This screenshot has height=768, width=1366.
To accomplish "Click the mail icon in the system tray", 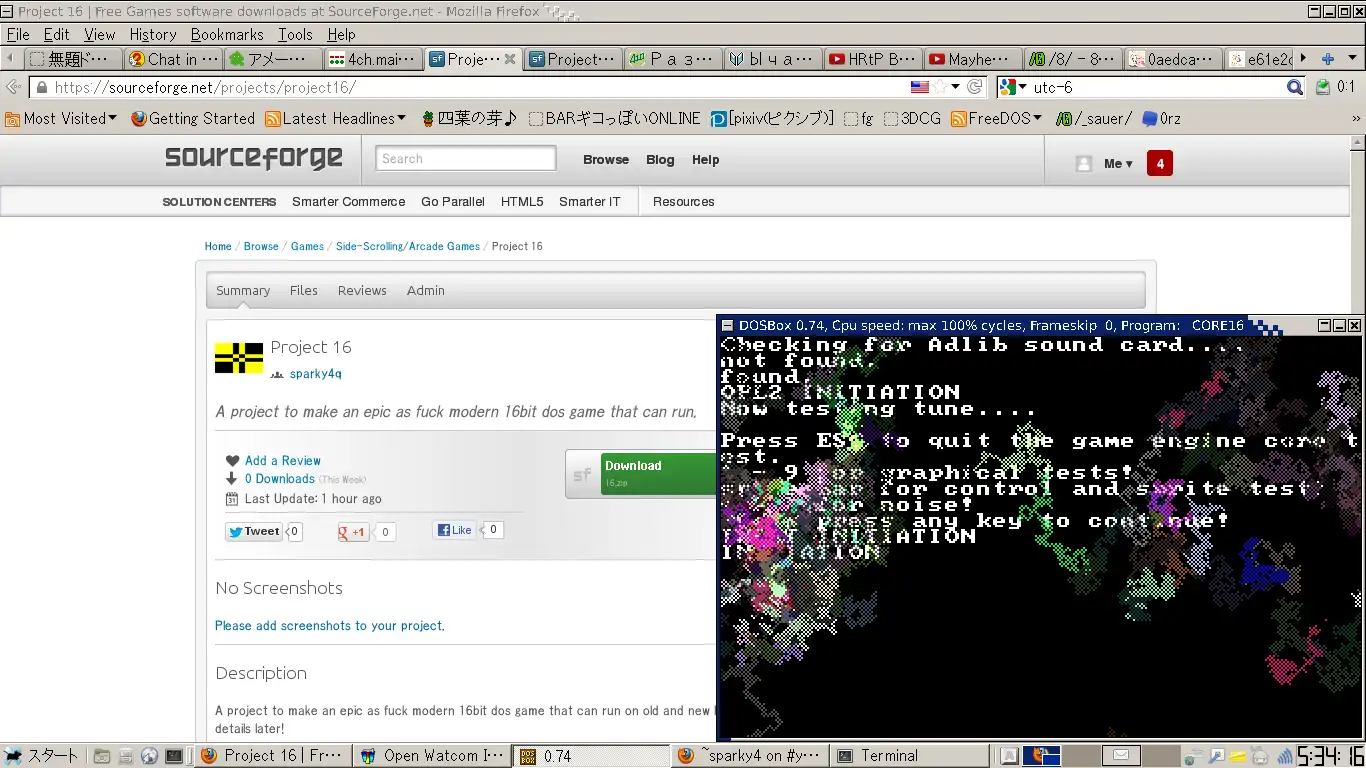I will (x=1121, y=755).
